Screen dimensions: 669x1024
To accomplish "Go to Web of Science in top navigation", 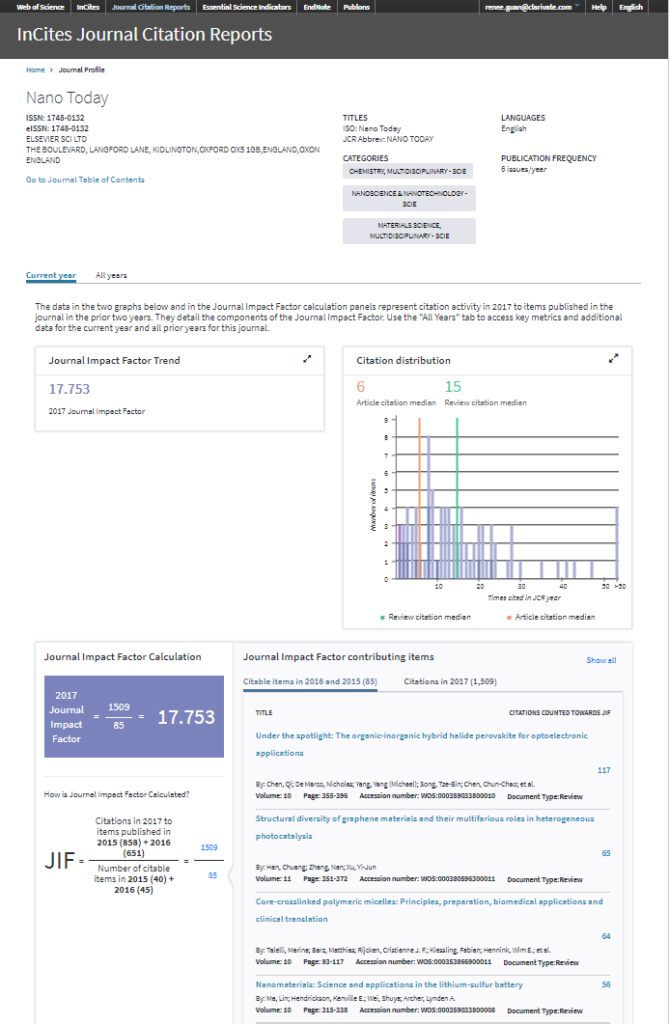I will 41,7.
